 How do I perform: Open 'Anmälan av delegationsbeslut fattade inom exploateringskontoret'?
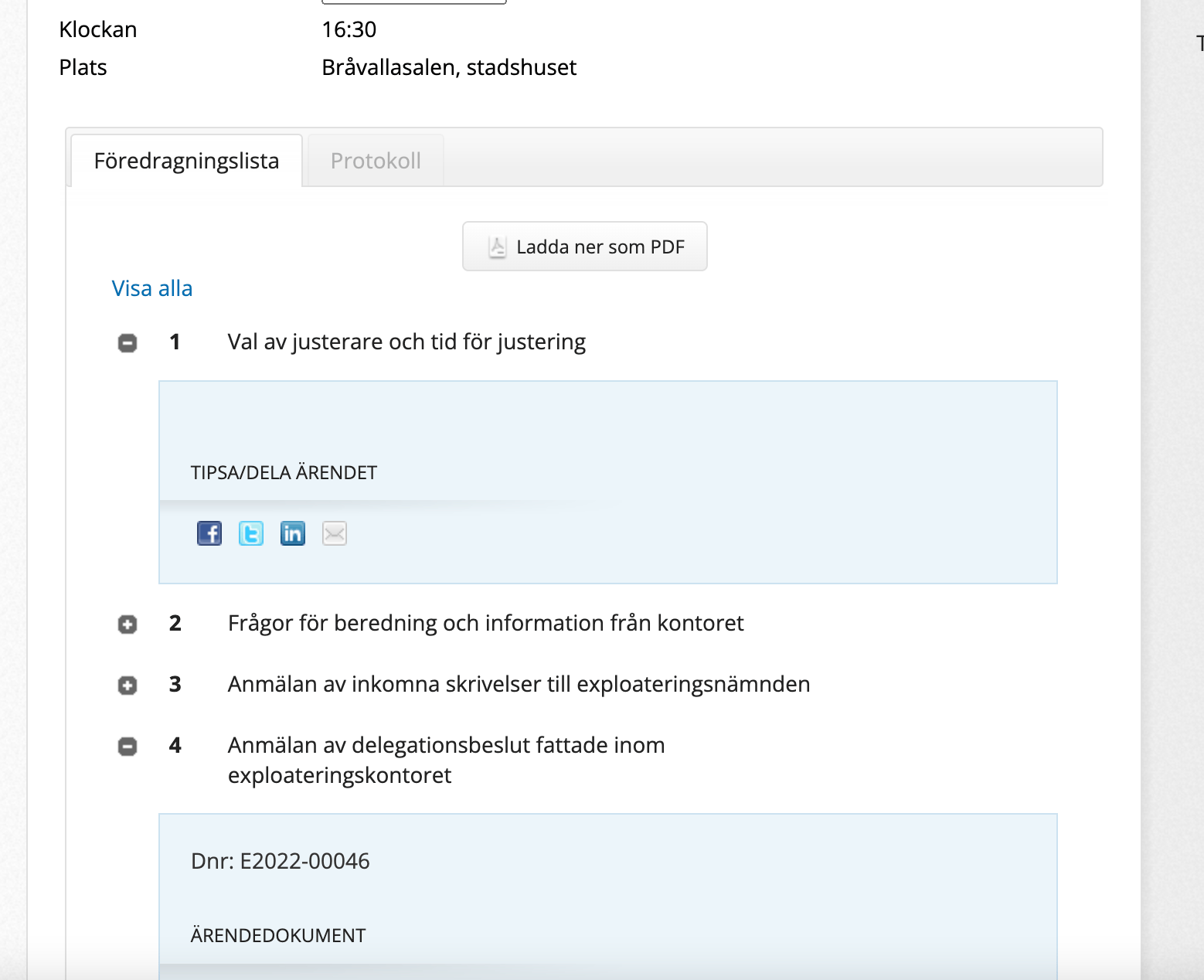(446, 760)
